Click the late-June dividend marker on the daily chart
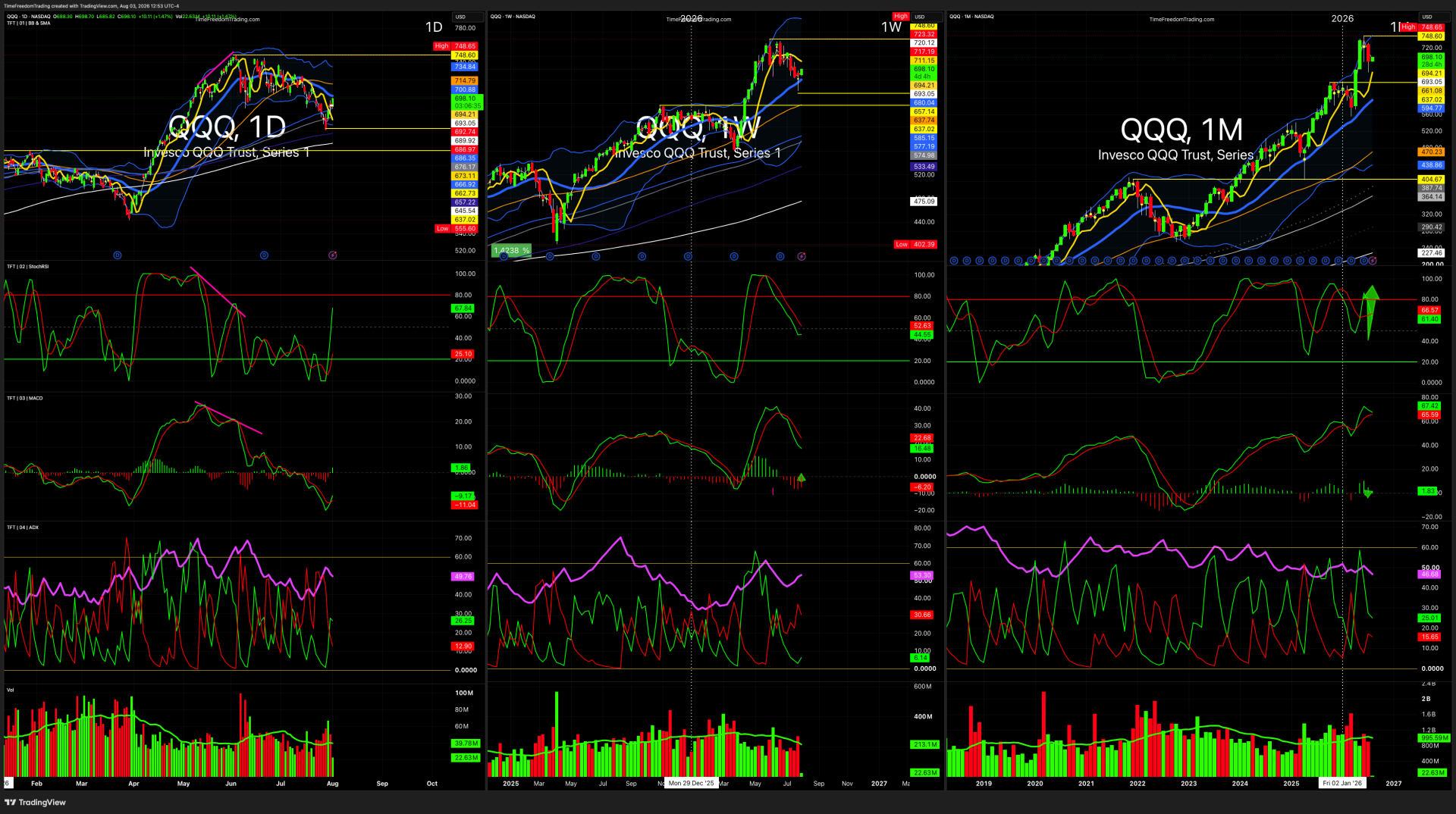Screen dimensions: 1456x814 tap(264, 255)
